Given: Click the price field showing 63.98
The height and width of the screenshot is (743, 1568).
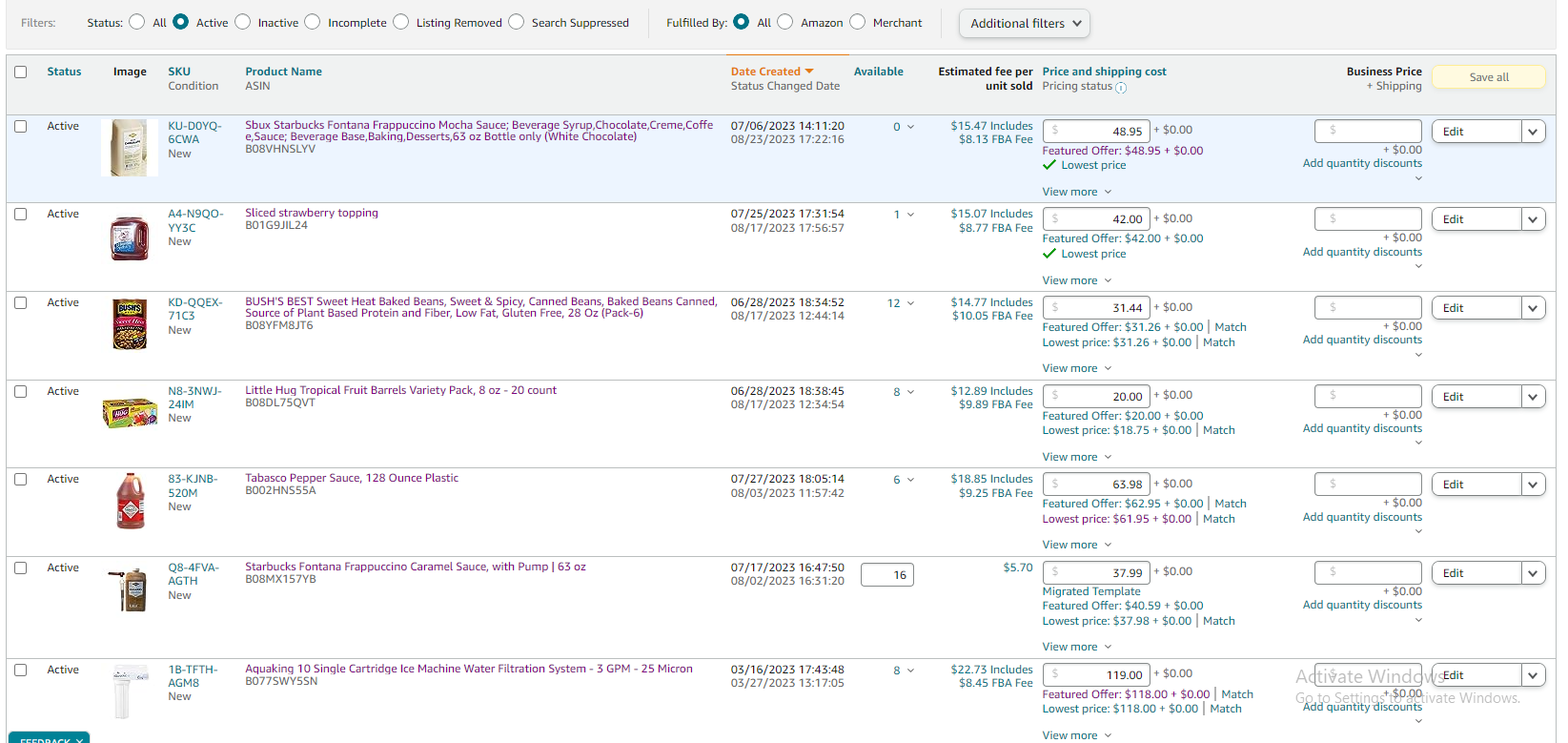Looking at the screenshot, I should pyautogui.click(x=1097, y=484).
